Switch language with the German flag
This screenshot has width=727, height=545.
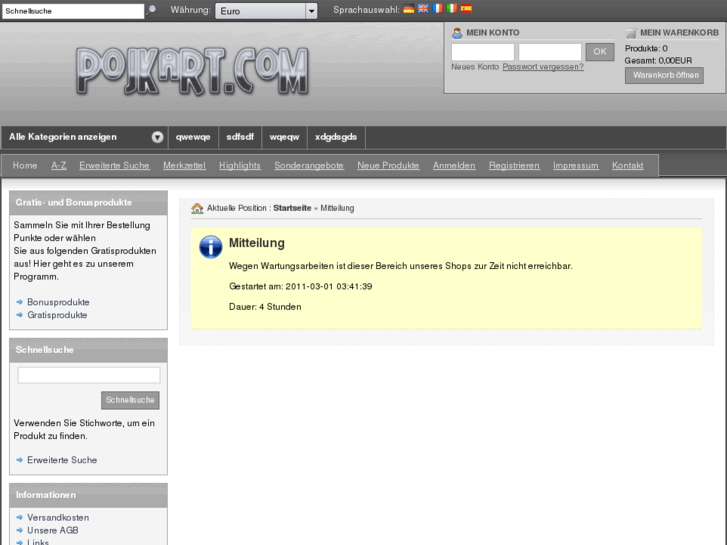click(408, 9)
